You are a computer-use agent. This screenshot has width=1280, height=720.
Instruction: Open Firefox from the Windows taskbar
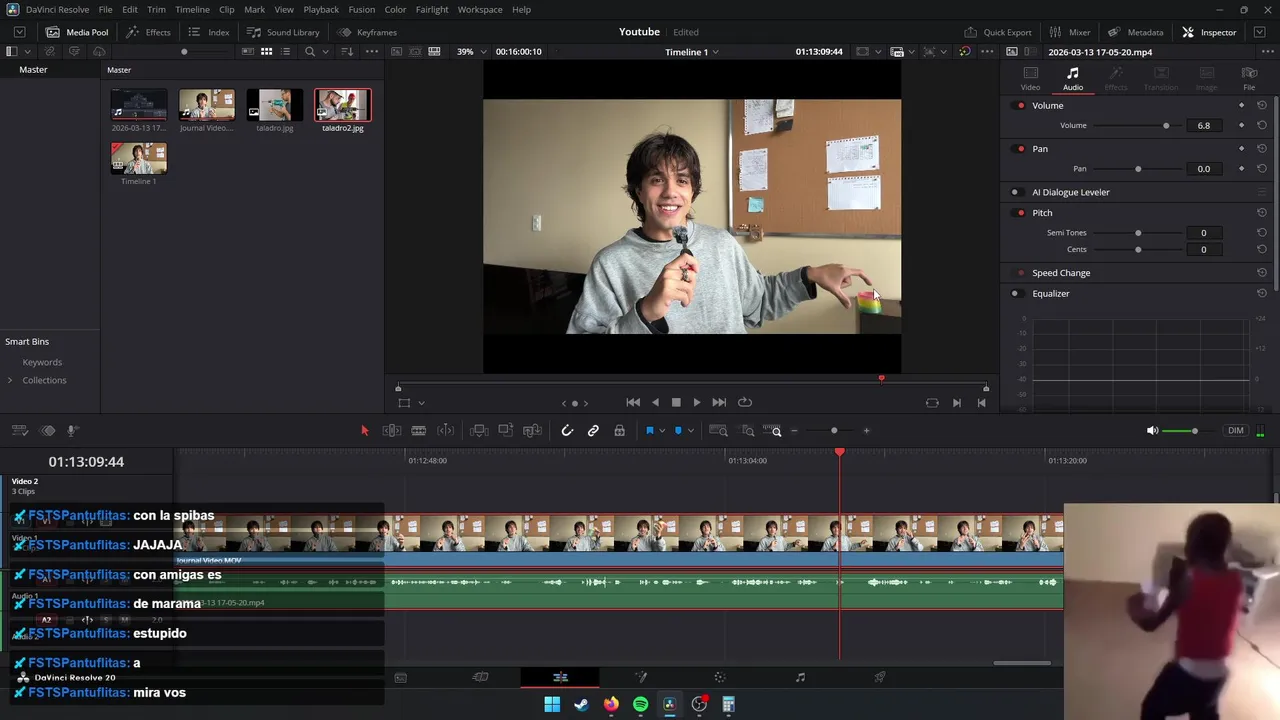(611, 704)
